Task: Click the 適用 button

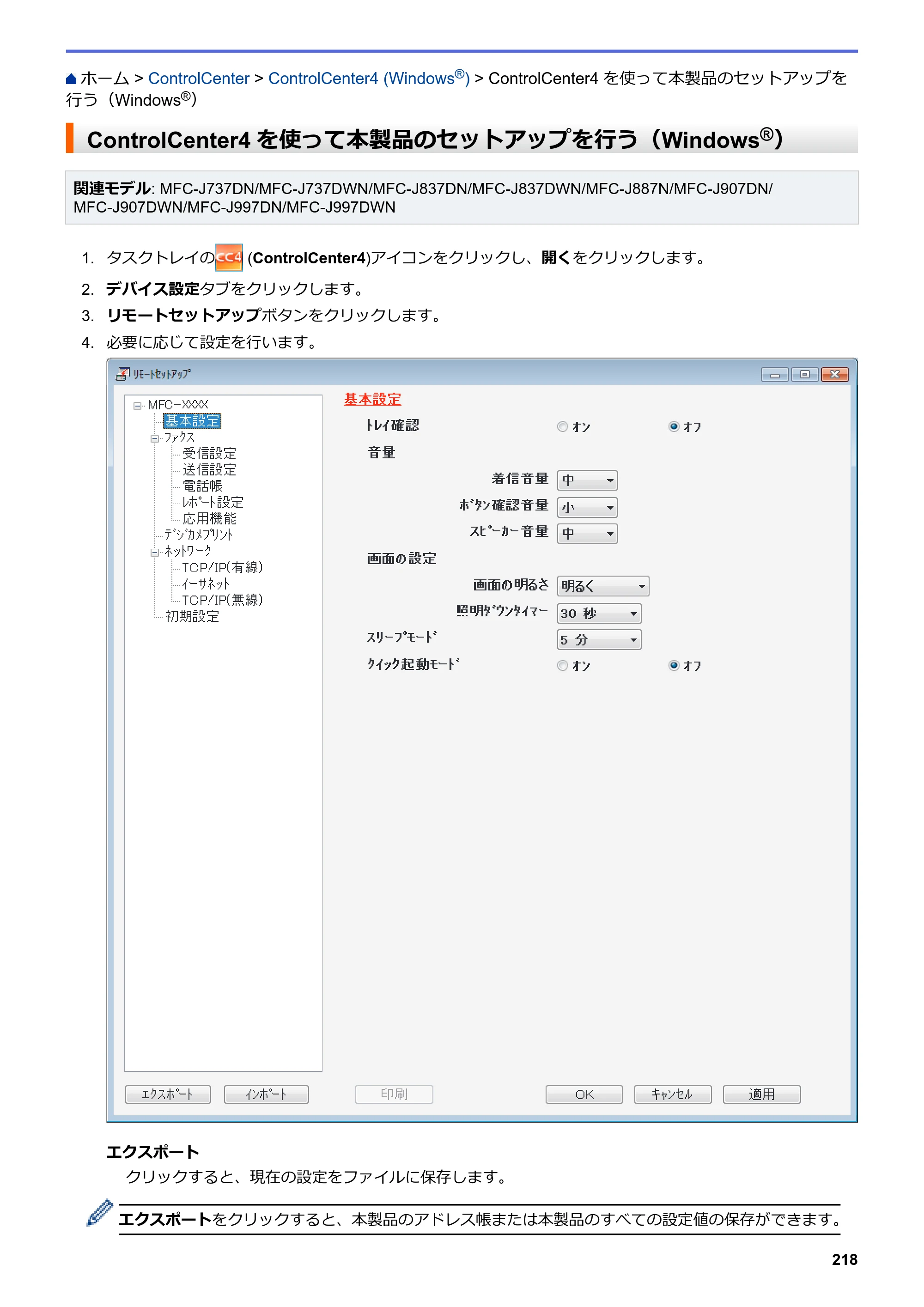Action: [762, 1094]
